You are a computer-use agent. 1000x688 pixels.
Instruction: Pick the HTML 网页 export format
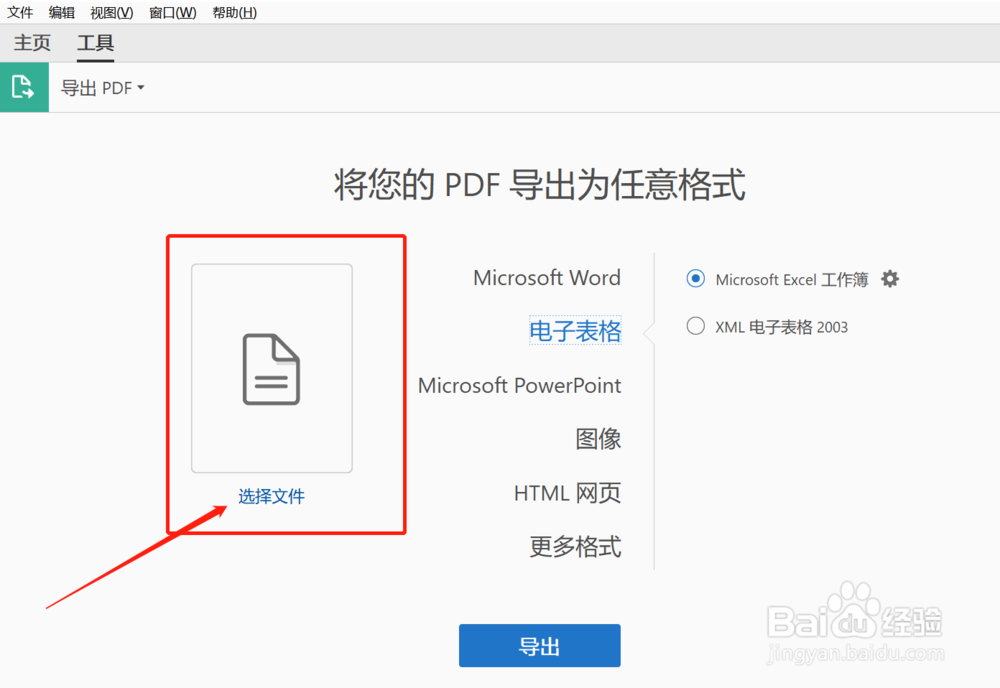568,492
